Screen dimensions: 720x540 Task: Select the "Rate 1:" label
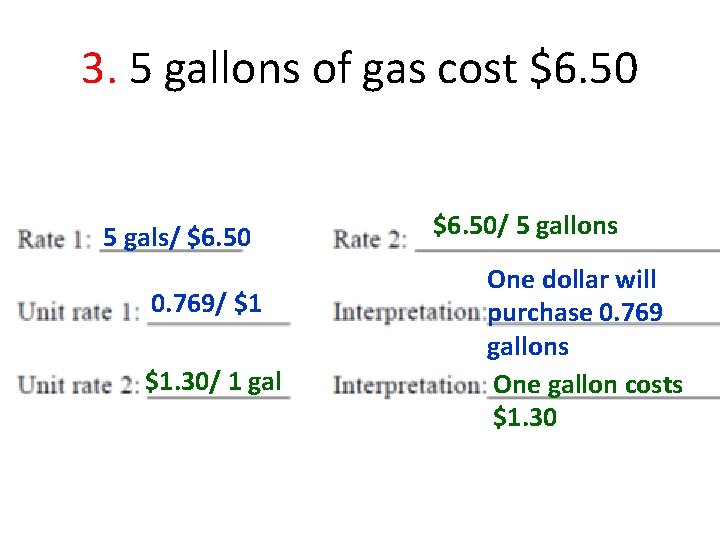tap(55, 239)
